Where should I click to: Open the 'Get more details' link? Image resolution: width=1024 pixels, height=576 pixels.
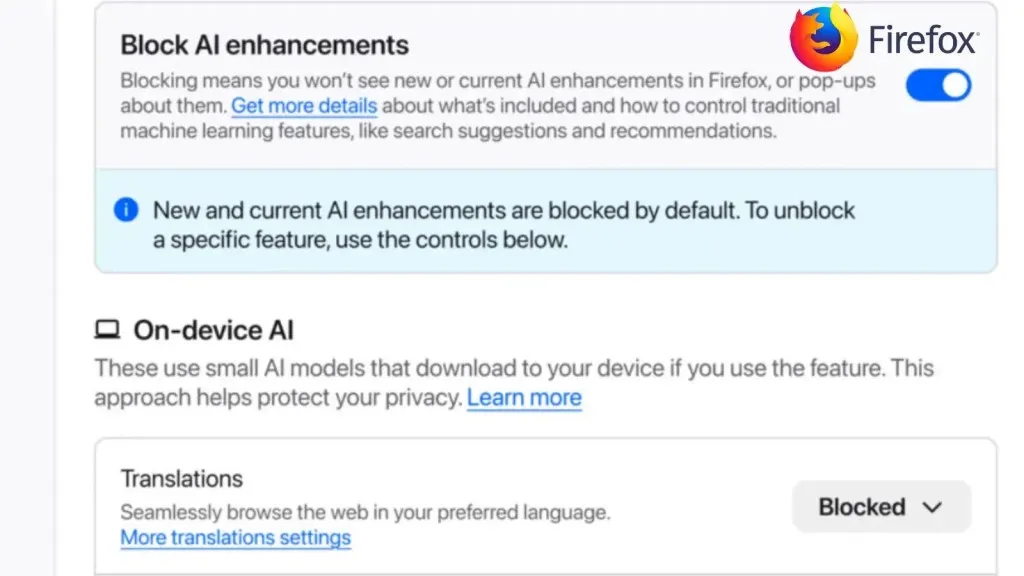[x=304, y=106]
